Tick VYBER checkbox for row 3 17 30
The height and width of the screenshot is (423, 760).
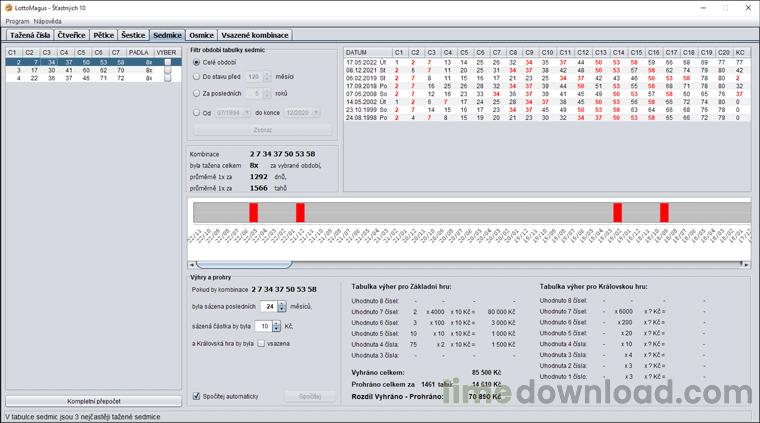(x=168, y=70)
